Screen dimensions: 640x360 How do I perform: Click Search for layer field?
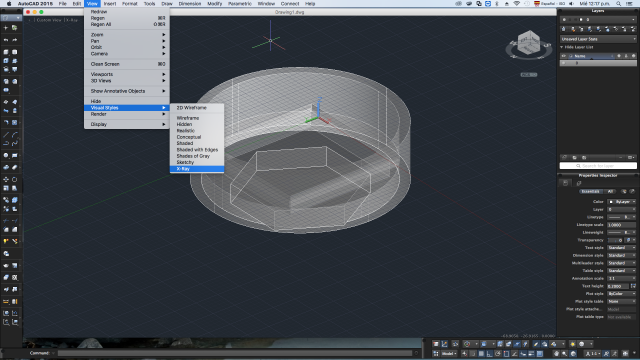(x=598, y=166)
